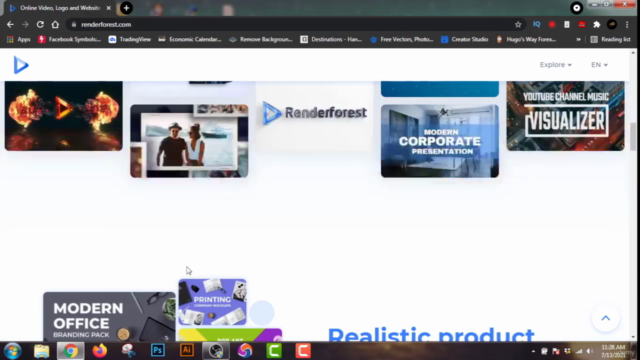The height and width of the screenshot is (360, 640).
Task: Click the Renderforest logo animation card
Action: (x=315, y=116)
